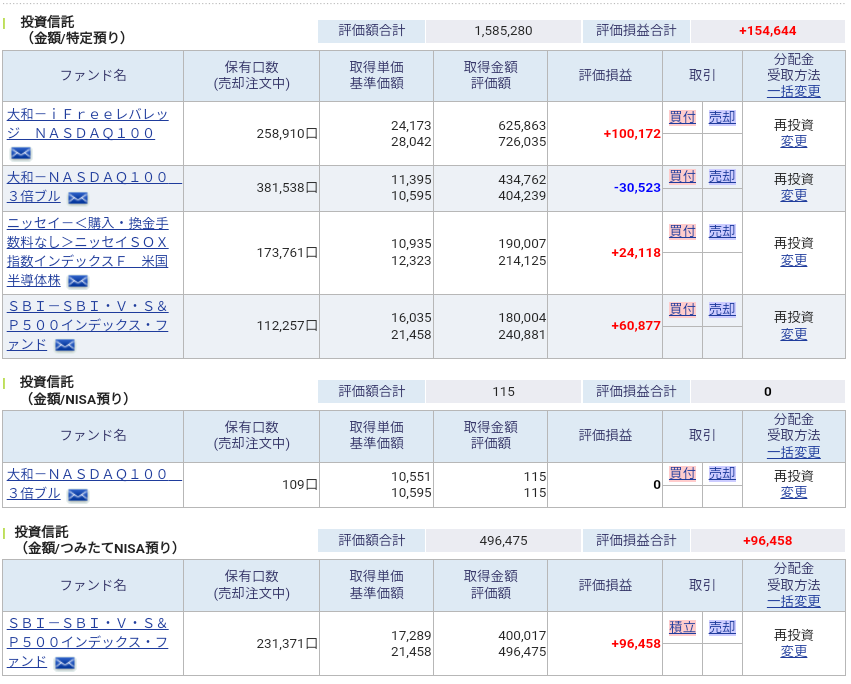
Task: Click total profit +154,644
Action: click(x=767, y=31)
